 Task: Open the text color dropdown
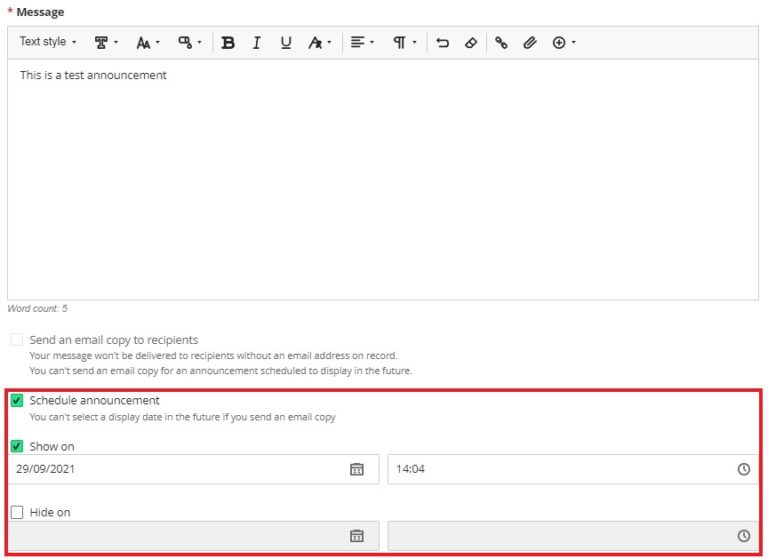[x=319, y=43]
